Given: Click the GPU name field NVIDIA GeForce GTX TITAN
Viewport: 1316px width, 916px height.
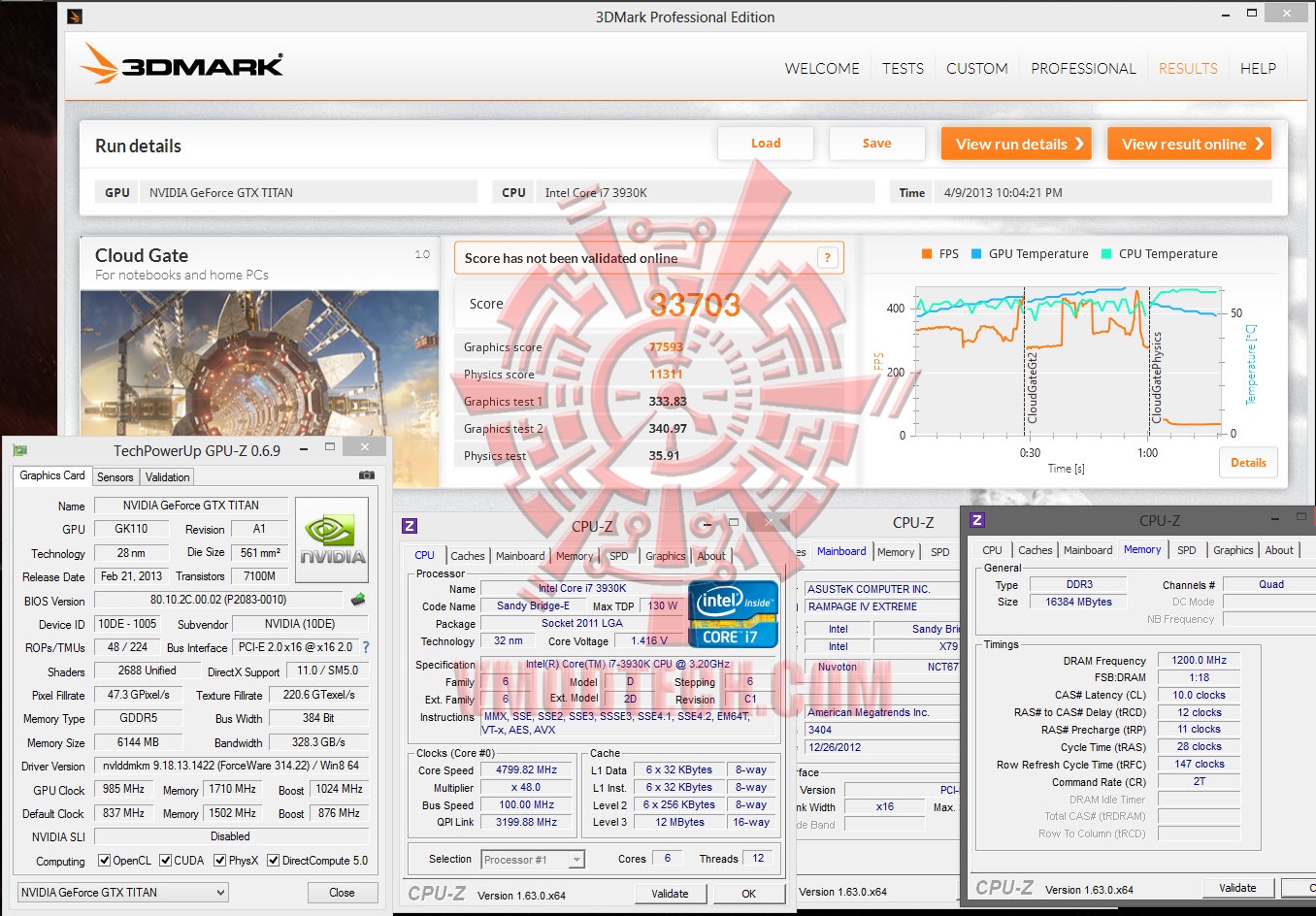Looking at the screenshot, I should [x=191, y=506].
